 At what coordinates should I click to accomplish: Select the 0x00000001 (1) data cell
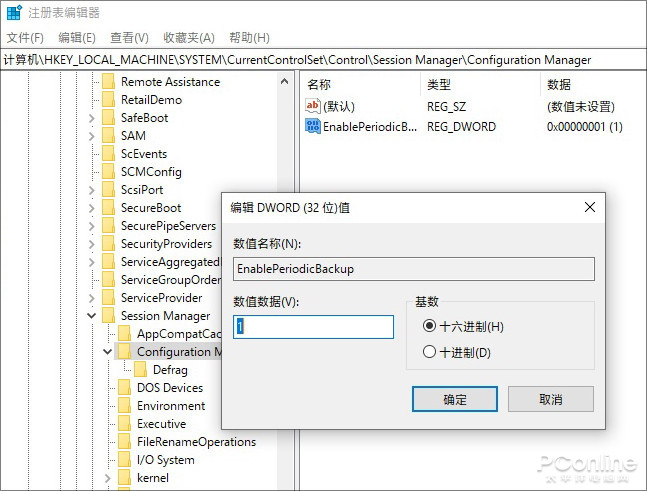tap(585, 127)
